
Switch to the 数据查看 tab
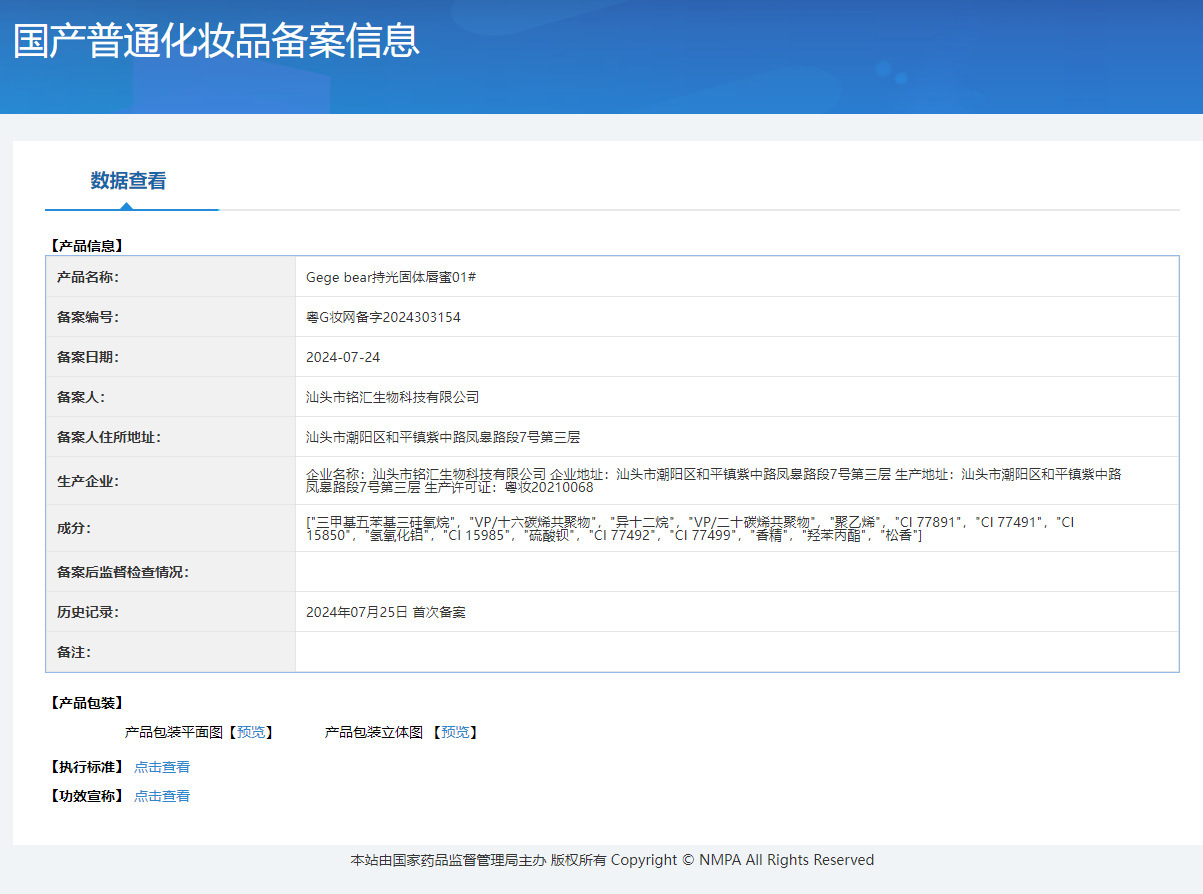tap(128, 181)
